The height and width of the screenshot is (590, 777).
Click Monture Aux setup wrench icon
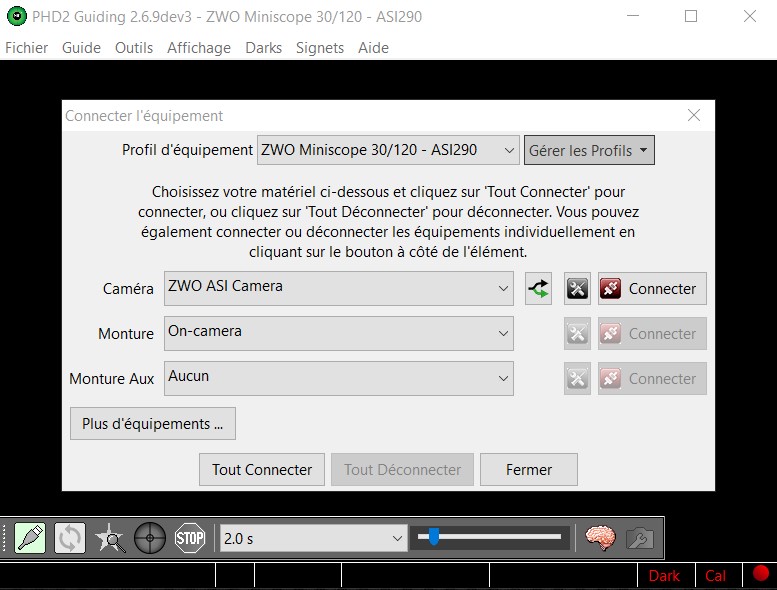pyautogui.click(x=577, y=379)
